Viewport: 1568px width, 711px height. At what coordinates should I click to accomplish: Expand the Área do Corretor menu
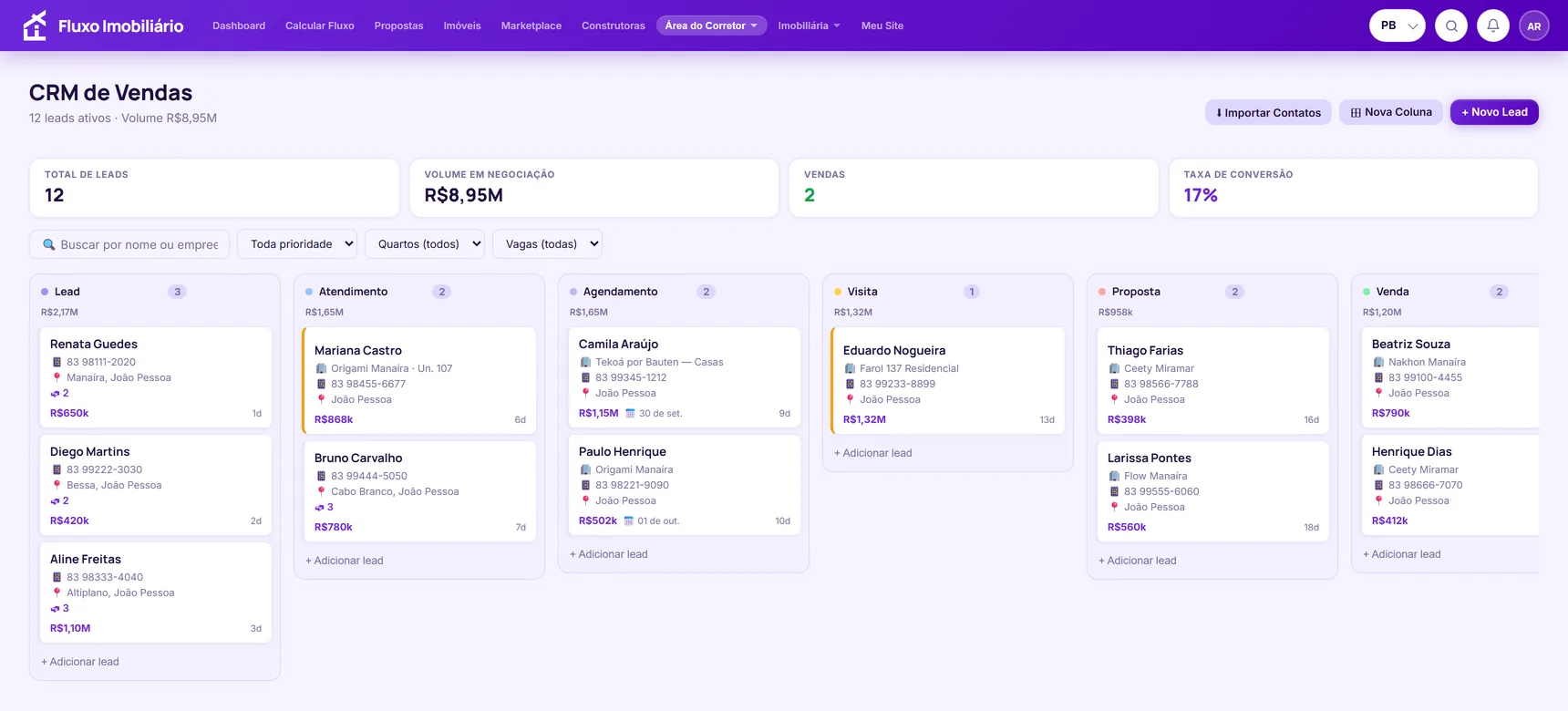pos(712,26)
